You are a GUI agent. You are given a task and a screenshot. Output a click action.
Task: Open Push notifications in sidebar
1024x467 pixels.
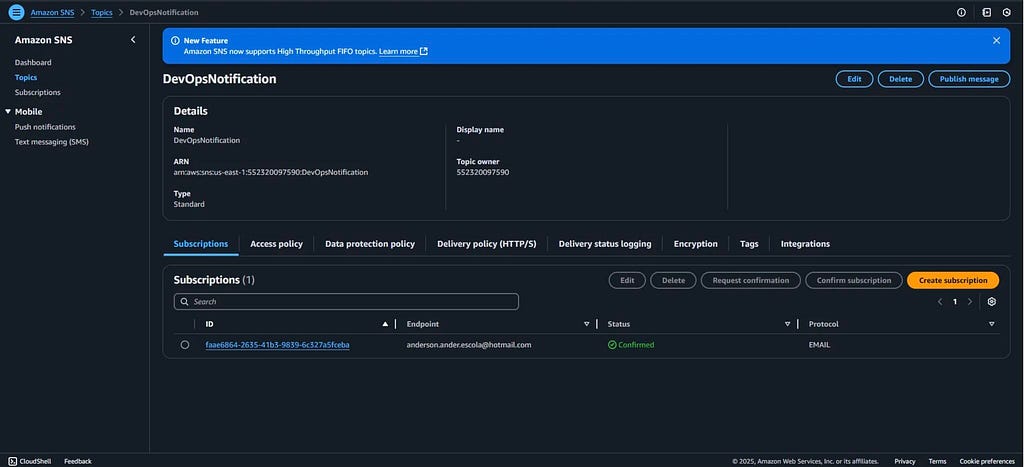click(45, 127)
